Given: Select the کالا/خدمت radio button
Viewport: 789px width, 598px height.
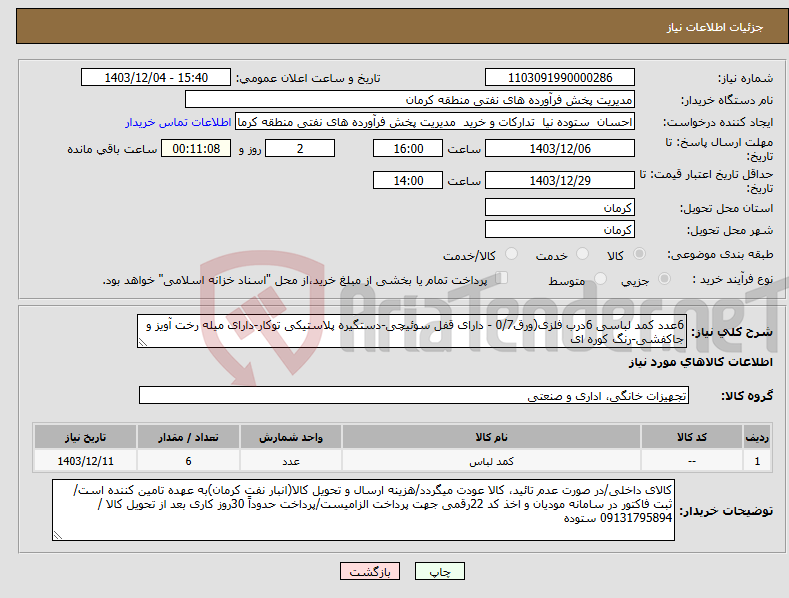Looking at the screenshot, I should (511, 254).
